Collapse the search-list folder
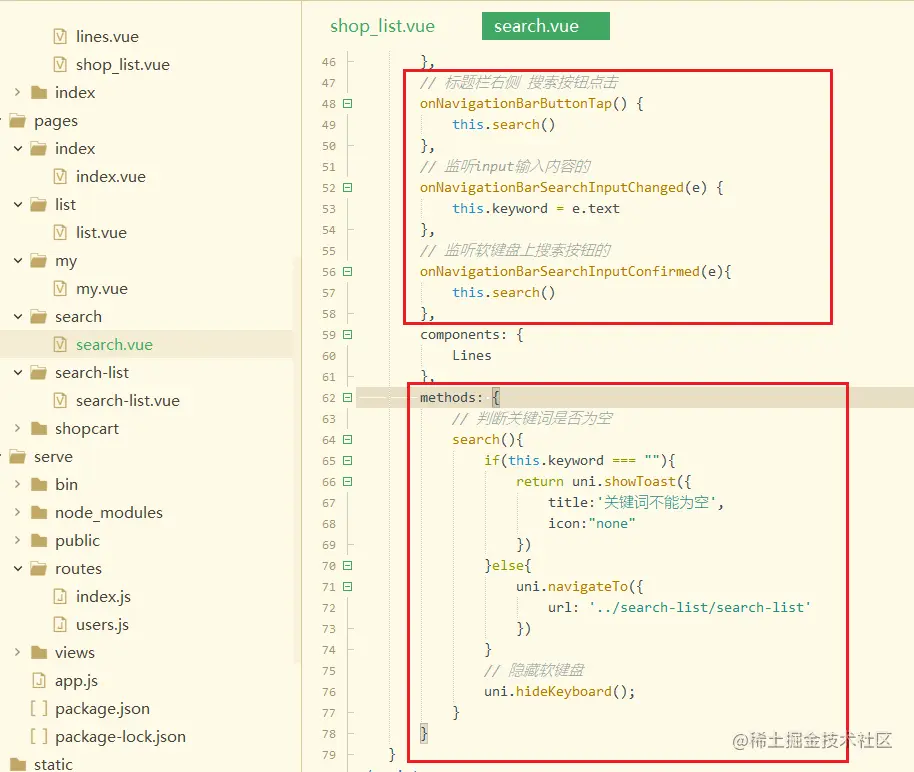 pos(17,373)
